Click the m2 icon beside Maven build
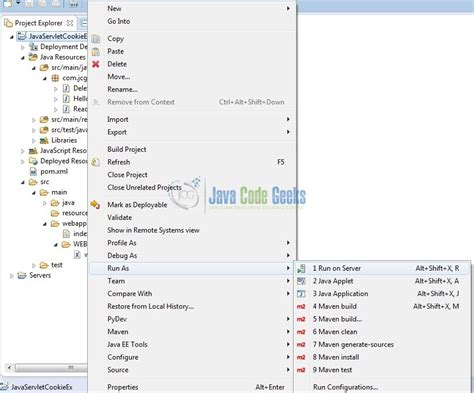 [x=301, y=306]
